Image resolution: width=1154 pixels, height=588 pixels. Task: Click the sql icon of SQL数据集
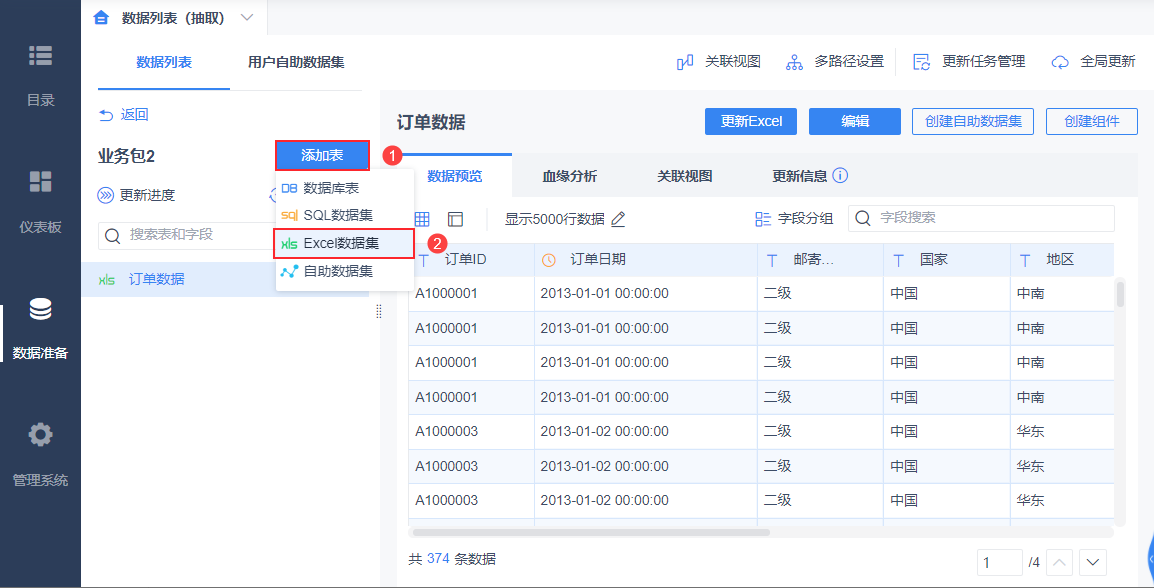pyautogui.click(x=289, y=216)
